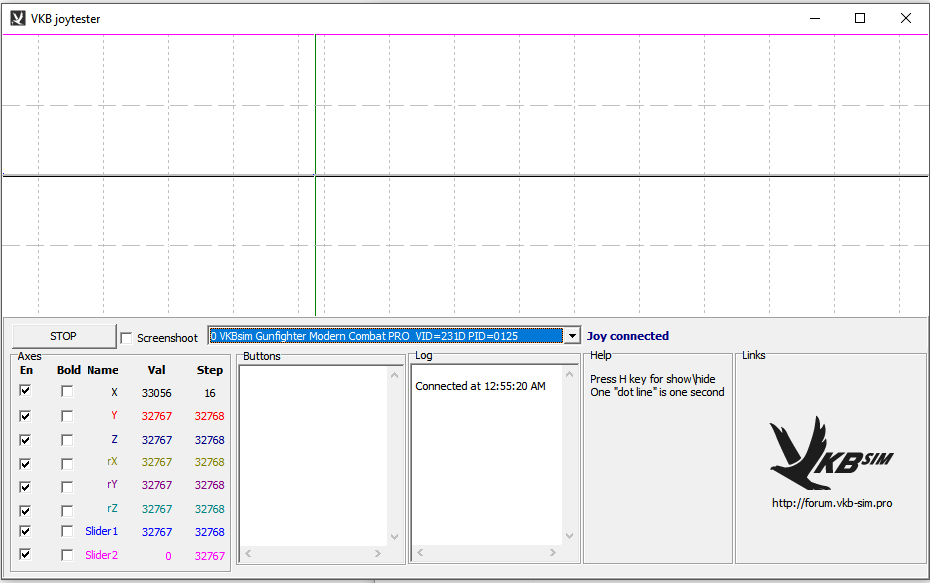Click the VKBsim eagle logo
The image size is (930, 583).
[x=831, y=453]
